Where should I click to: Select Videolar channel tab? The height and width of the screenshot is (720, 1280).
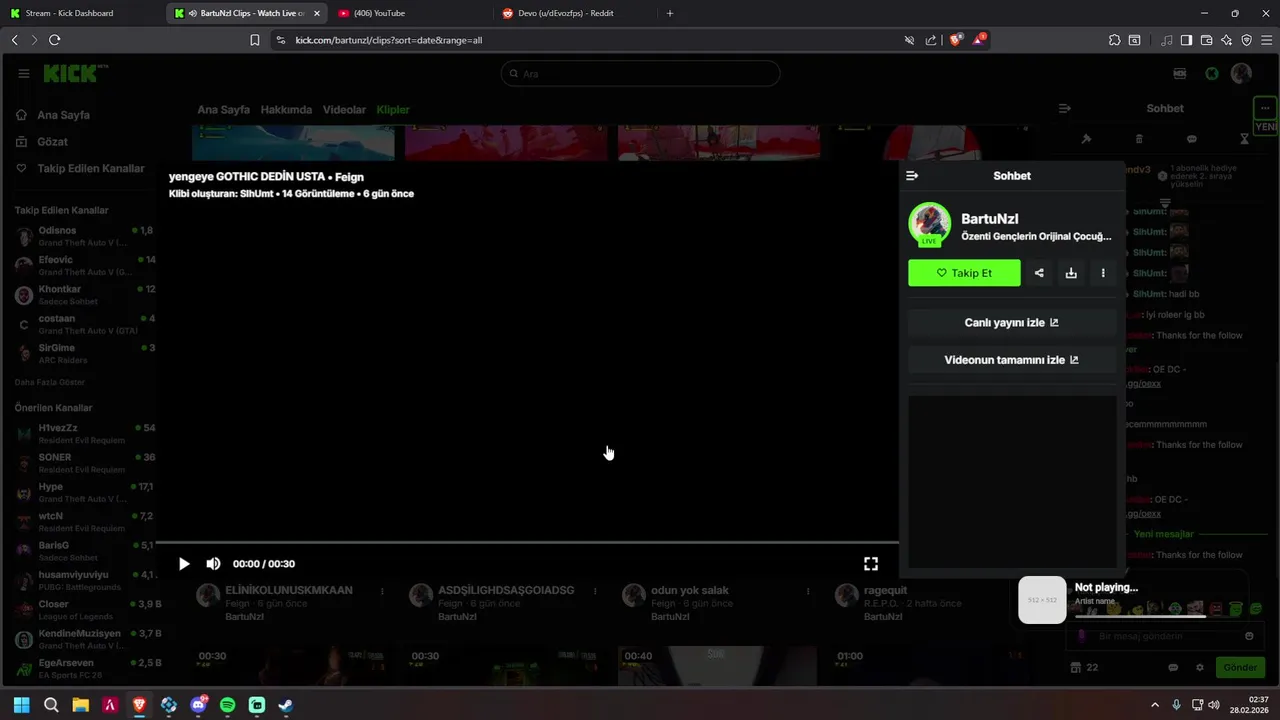pos(344,110)
